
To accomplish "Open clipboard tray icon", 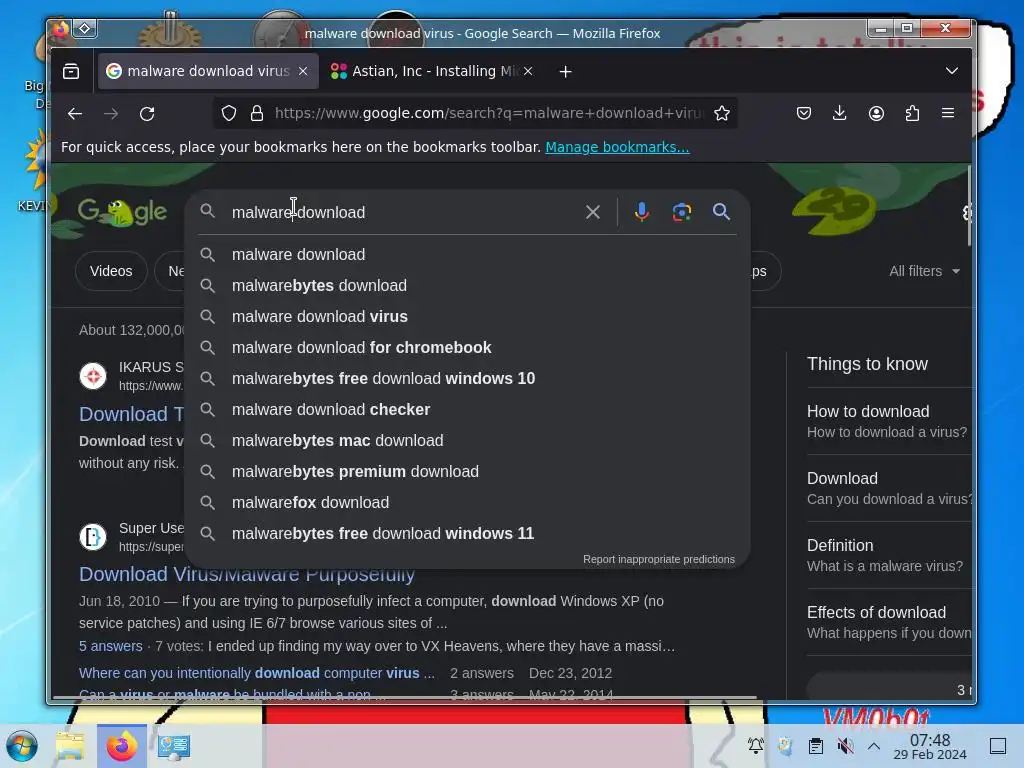I will (x=816, y=746).
